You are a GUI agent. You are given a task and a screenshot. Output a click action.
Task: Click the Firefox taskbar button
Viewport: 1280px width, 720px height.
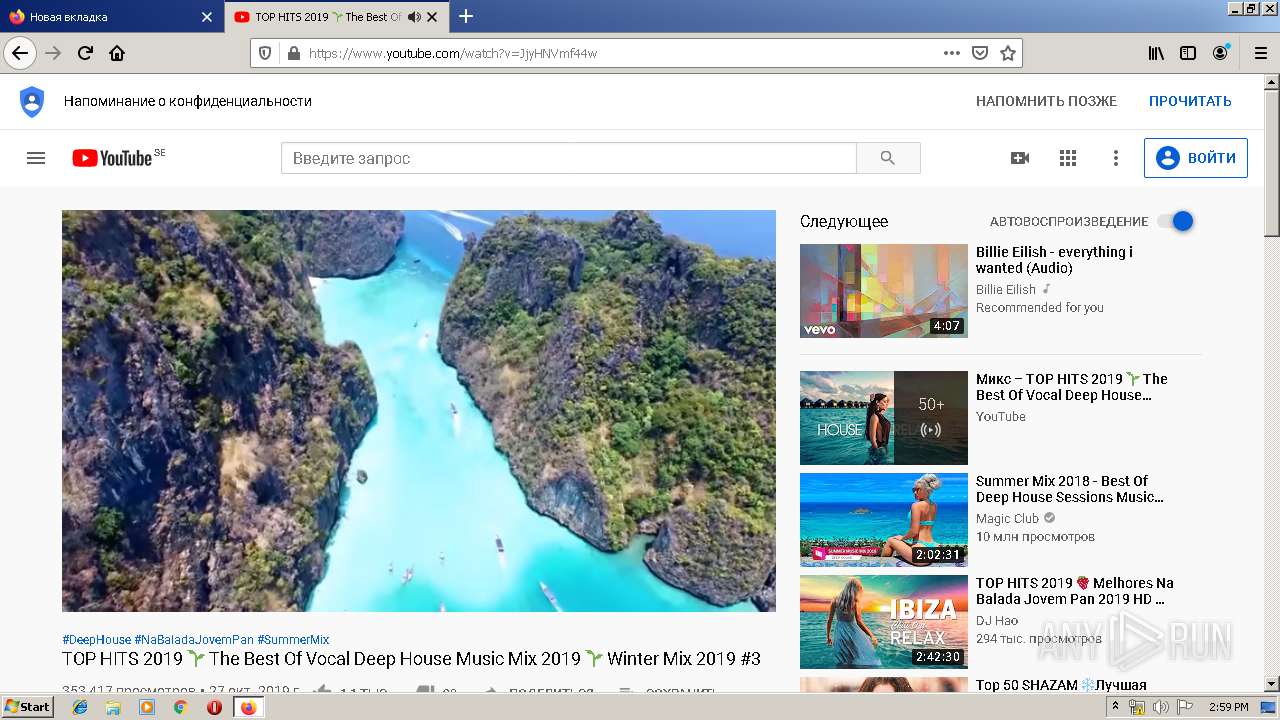248,707
